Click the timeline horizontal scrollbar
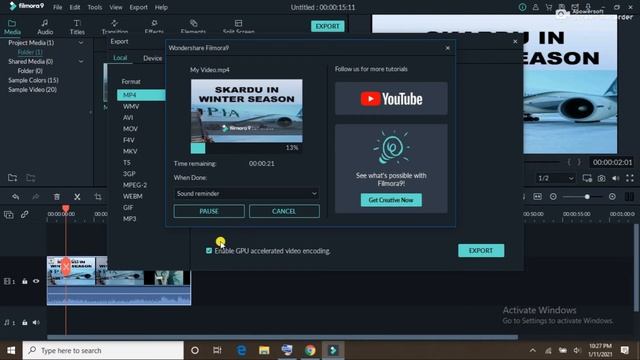This screenshot has width=640, height=360. click(282, 337)
